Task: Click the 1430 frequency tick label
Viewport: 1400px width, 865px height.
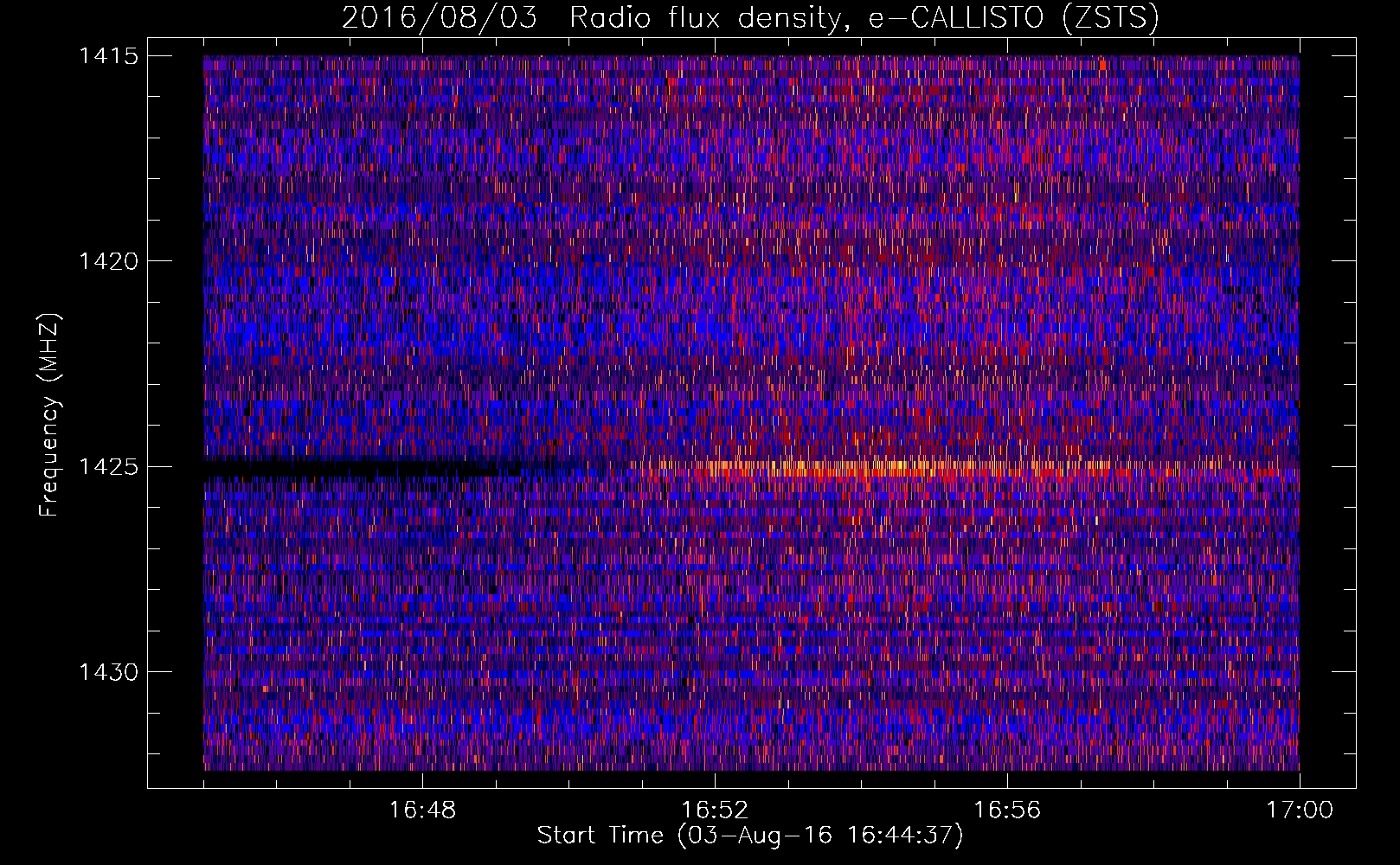Action: click(x=108, y=672)
